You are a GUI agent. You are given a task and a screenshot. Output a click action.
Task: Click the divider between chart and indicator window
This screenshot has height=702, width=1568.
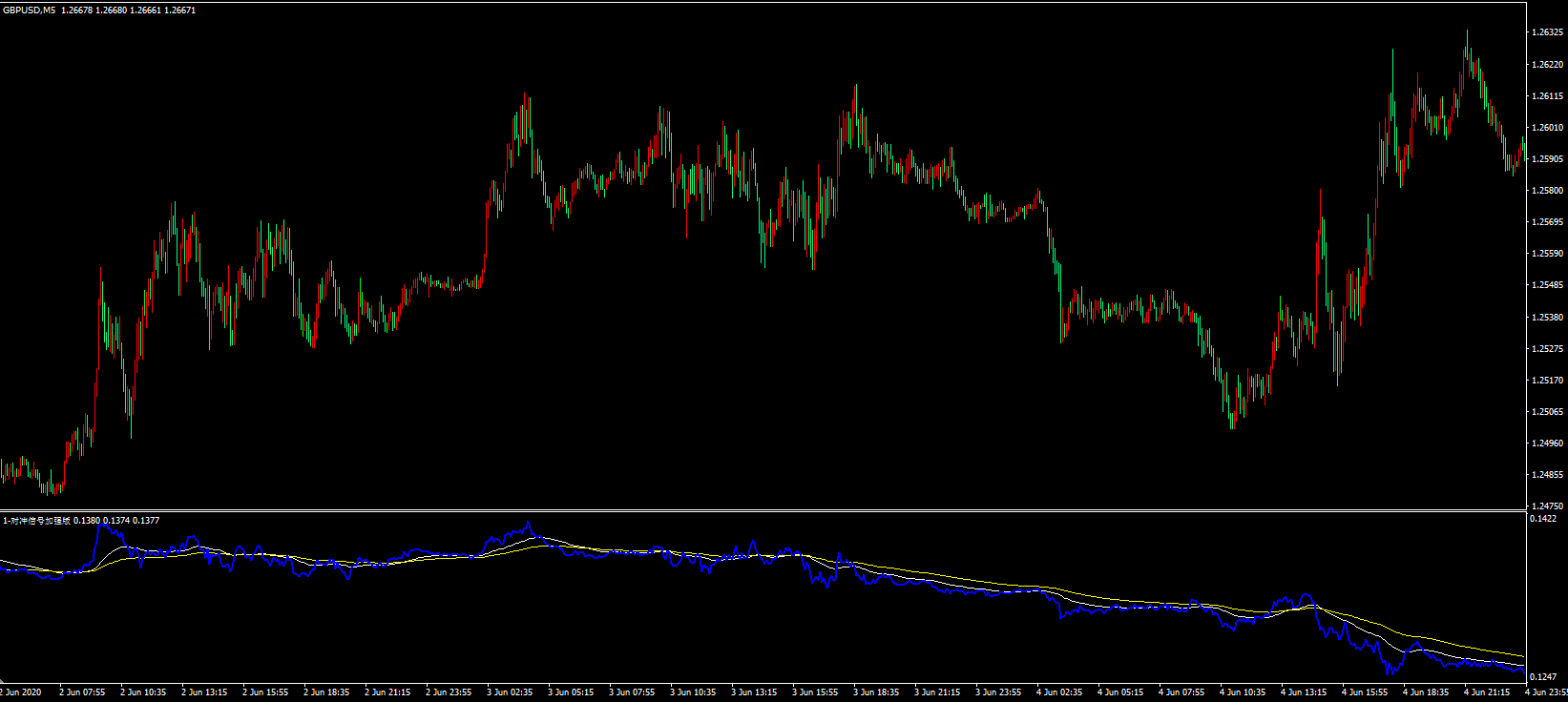click(763, 510)
